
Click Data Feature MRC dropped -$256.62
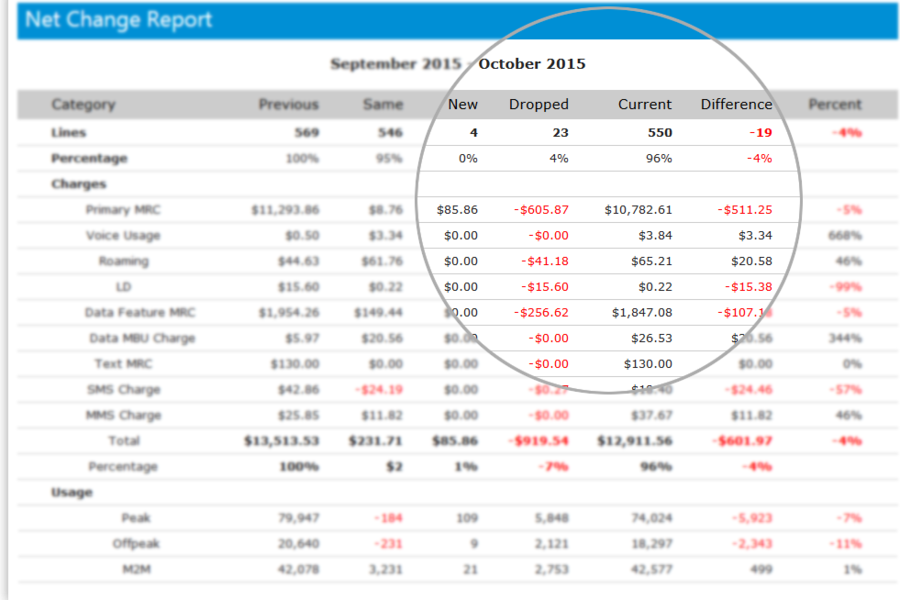[541, 312]
